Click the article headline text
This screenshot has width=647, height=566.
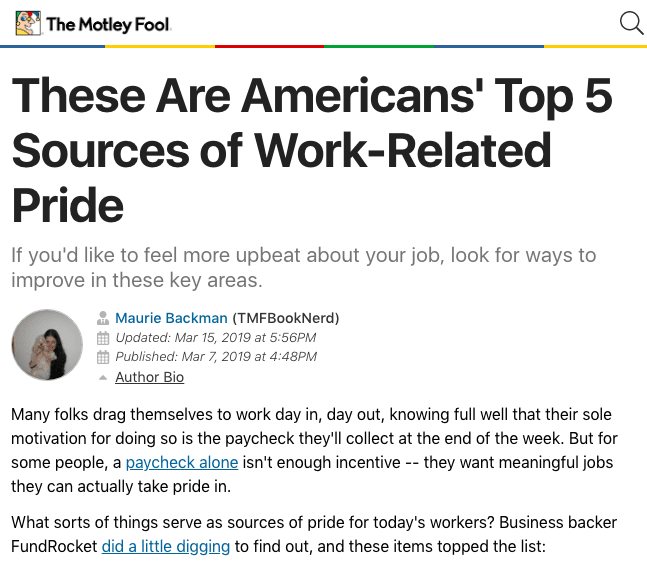tap(312, 150)
